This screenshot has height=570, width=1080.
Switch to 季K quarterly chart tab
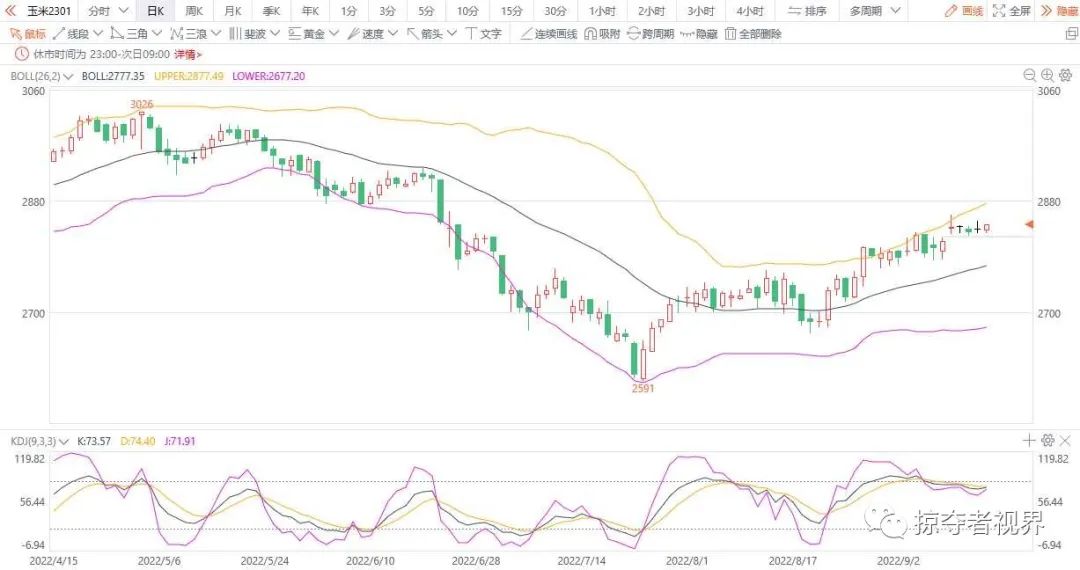[x=271, y=11]
